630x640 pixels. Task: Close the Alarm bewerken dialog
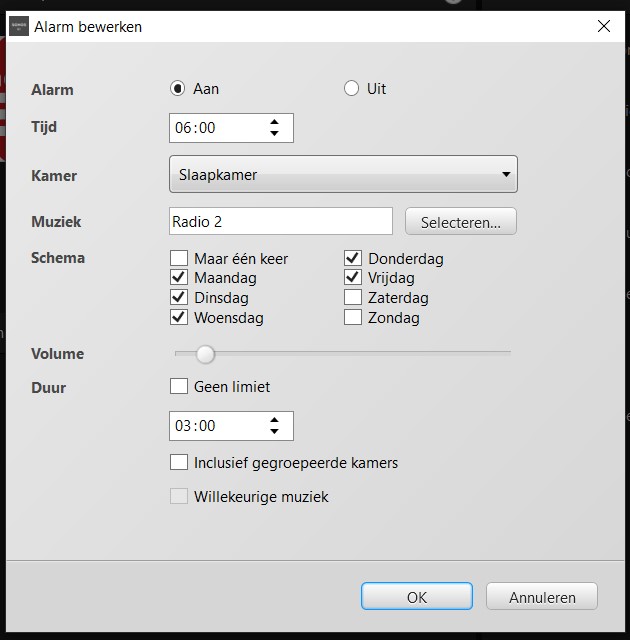click(604, 27)
